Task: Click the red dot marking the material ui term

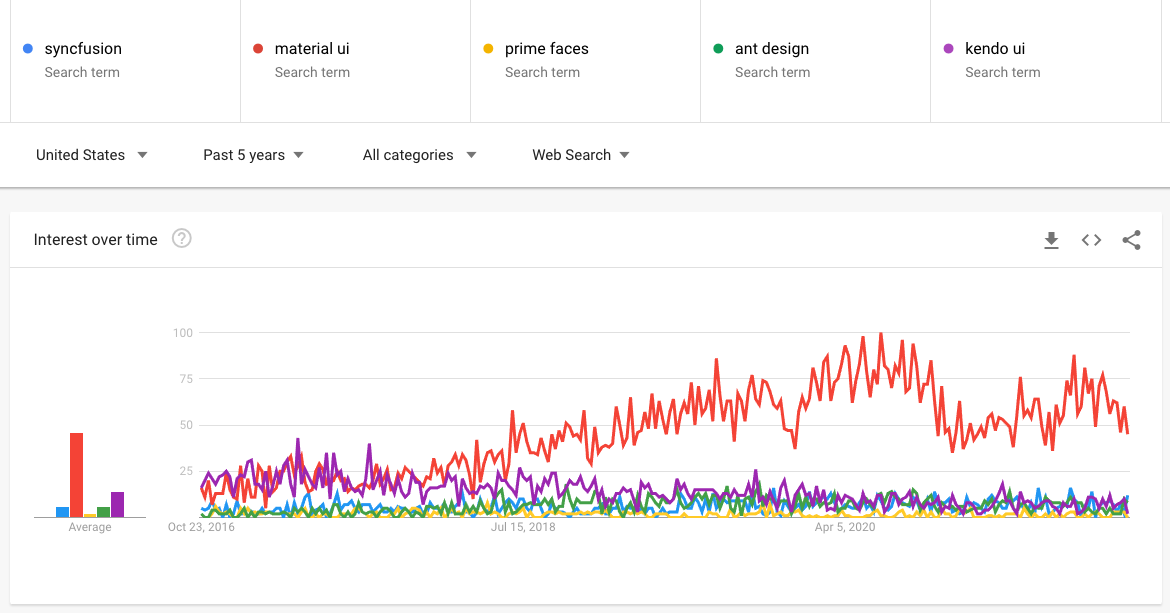Action: (259, 48)
